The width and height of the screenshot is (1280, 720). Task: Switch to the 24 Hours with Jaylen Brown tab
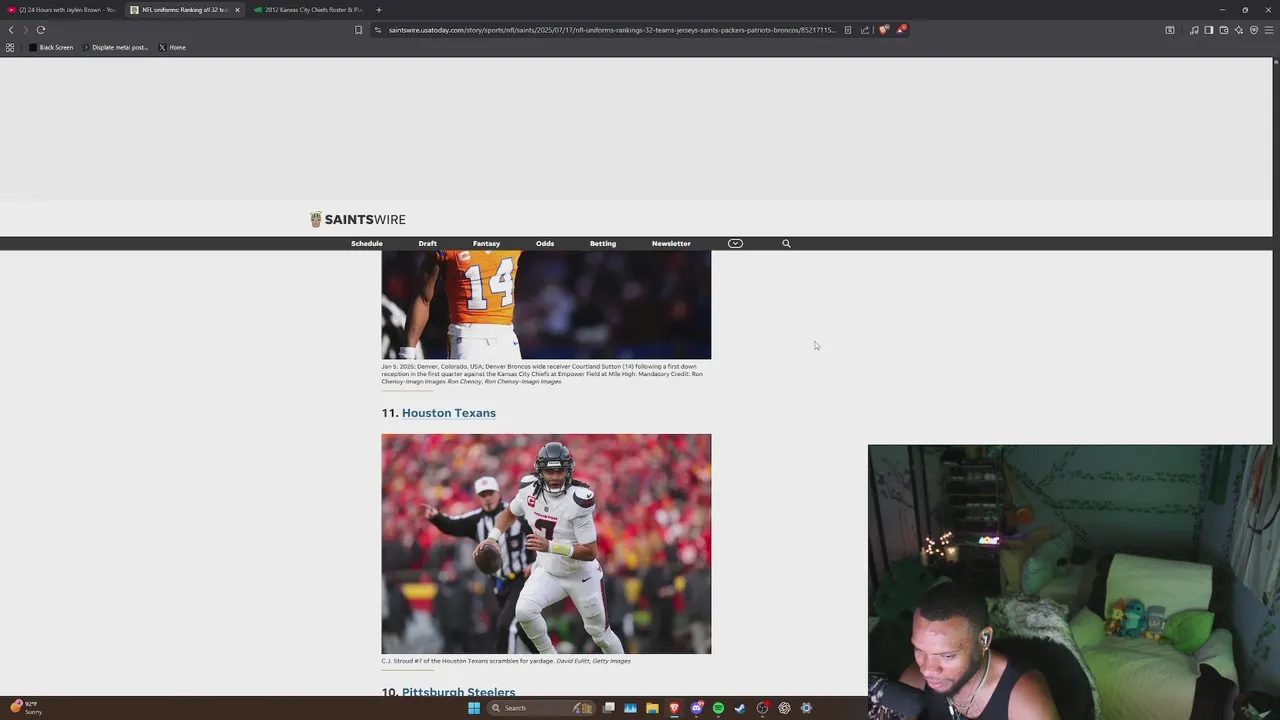pos(62,10)
